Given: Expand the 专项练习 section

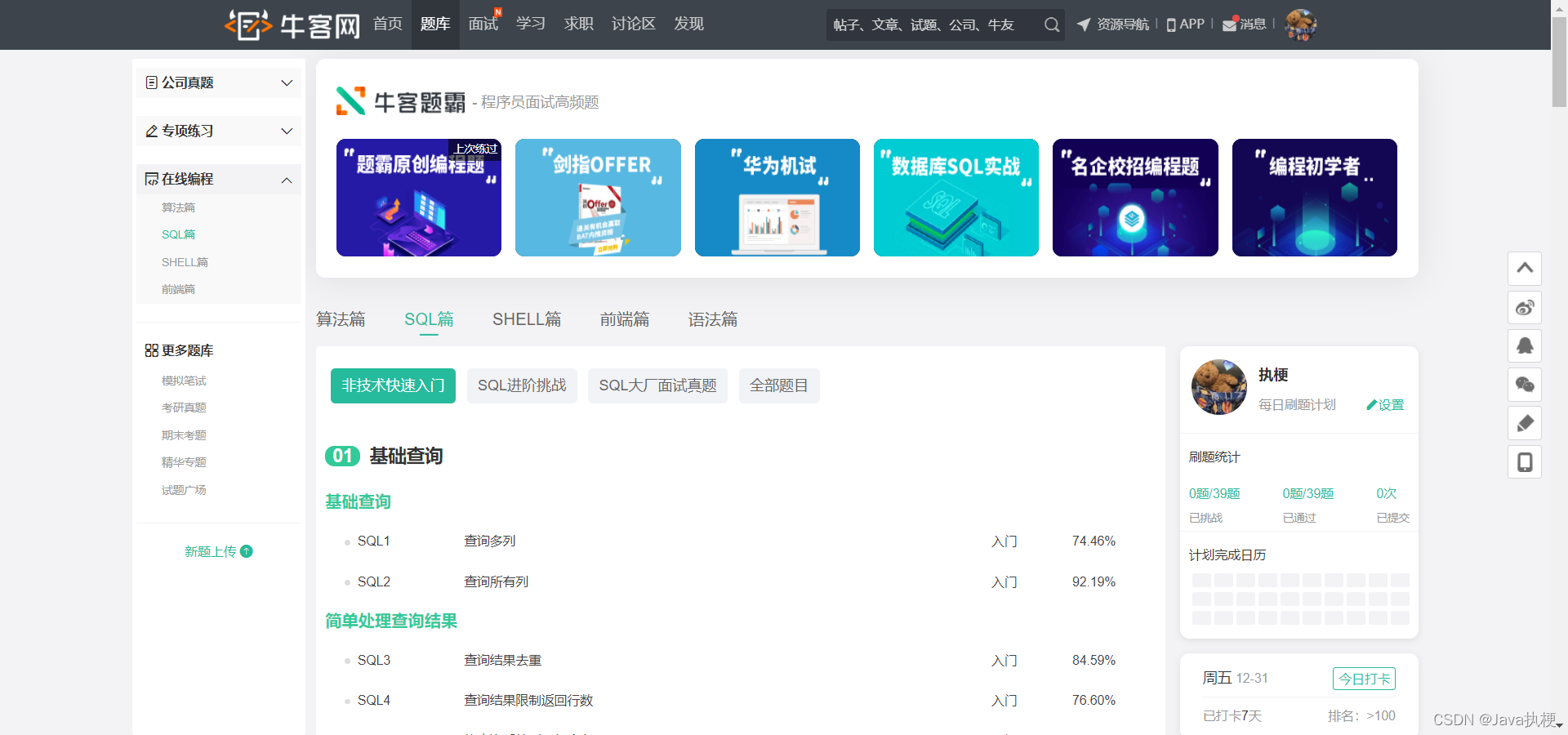Looking at the screenshot, I should click(x=219, y=131).
